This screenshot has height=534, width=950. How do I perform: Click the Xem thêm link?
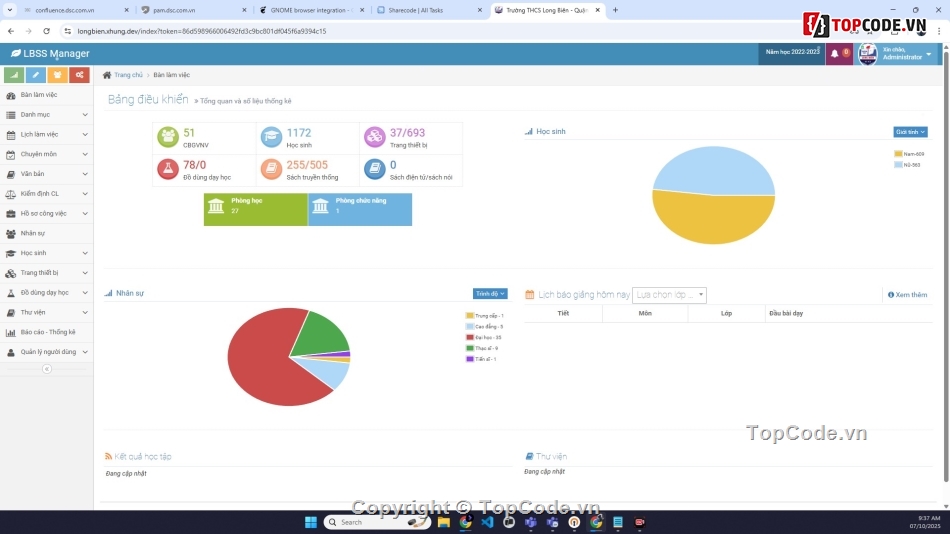pyautogui.click(x=907, y=295)
